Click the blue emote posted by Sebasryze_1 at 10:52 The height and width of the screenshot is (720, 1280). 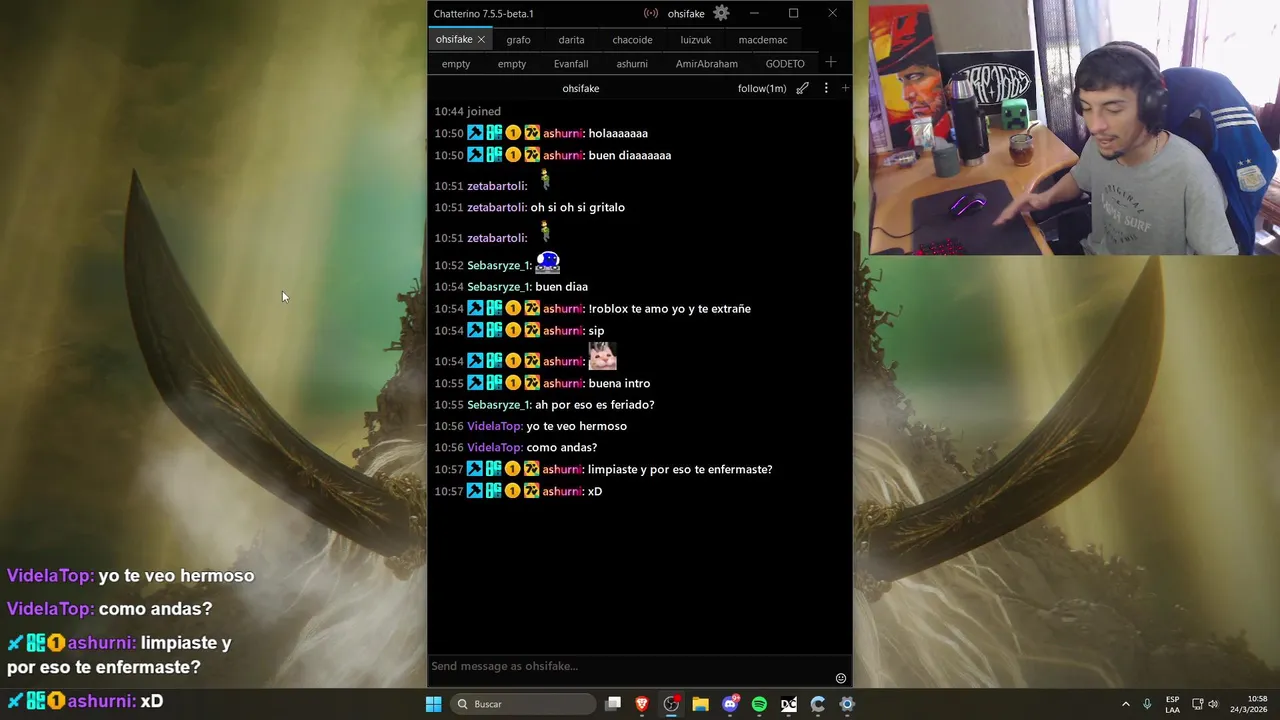point(548,263)
